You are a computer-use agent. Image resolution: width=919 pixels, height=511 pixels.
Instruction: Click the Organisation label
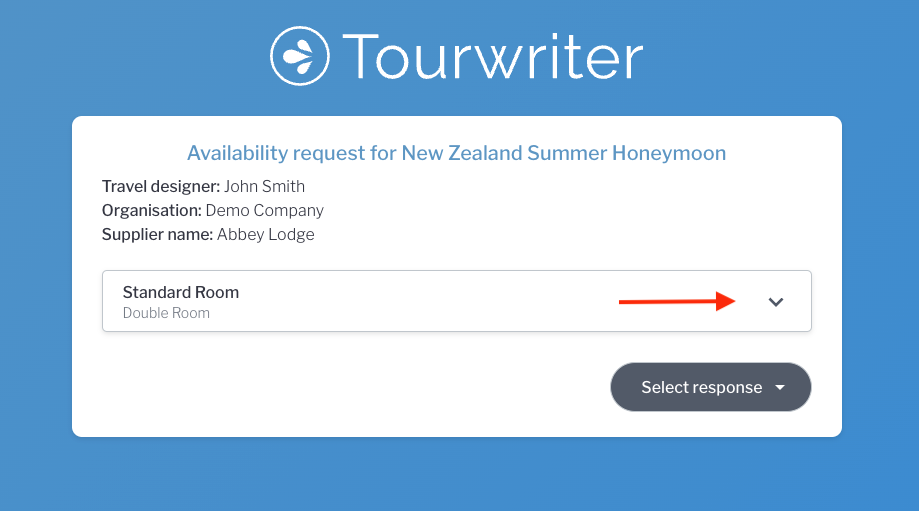[151, 210]
